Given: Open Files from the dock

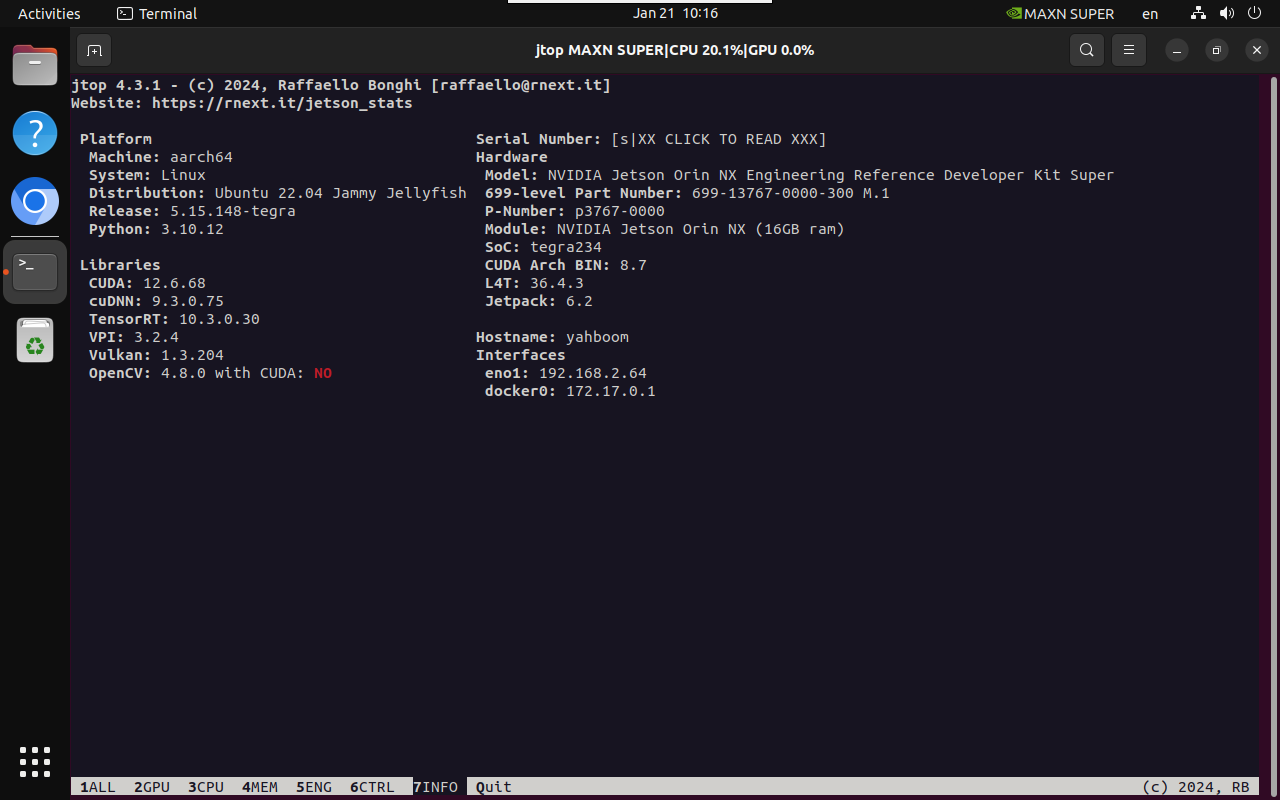Looking at the screenshot, I should pyautogui.click(x=35, y=67).
